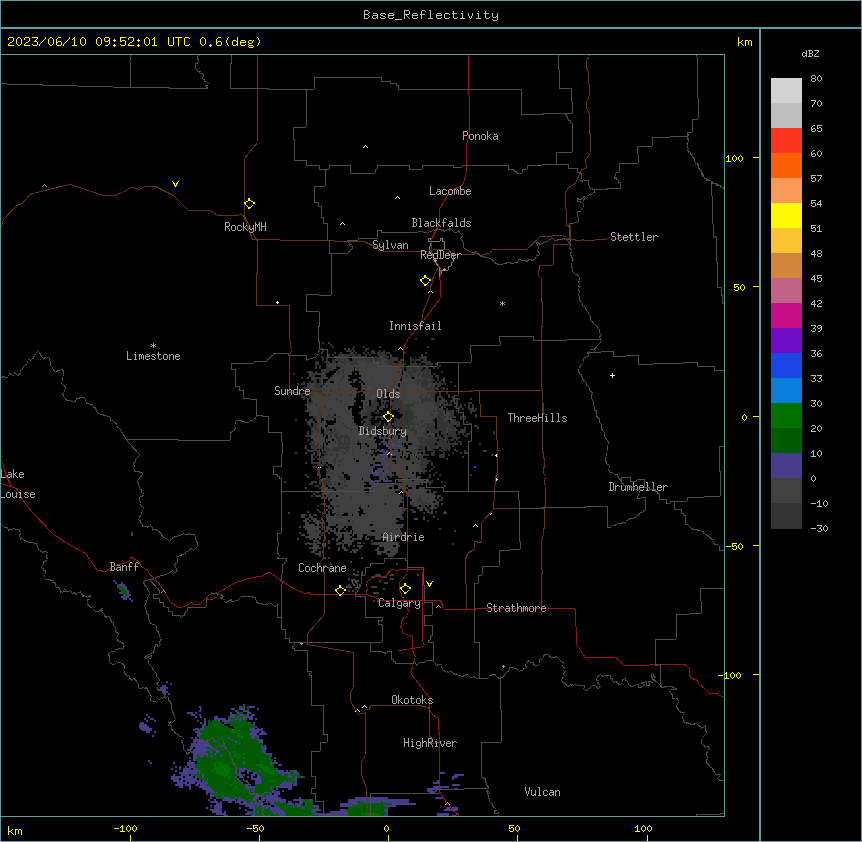Click the Limestone label
Viewport: 862px width, 842px height.
[153, 356]
